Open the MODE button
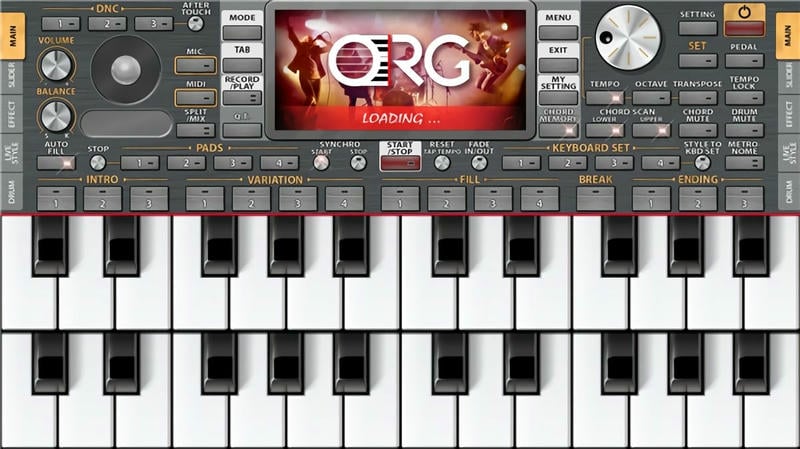Viewport: 800px width, 449px height. 242,33
